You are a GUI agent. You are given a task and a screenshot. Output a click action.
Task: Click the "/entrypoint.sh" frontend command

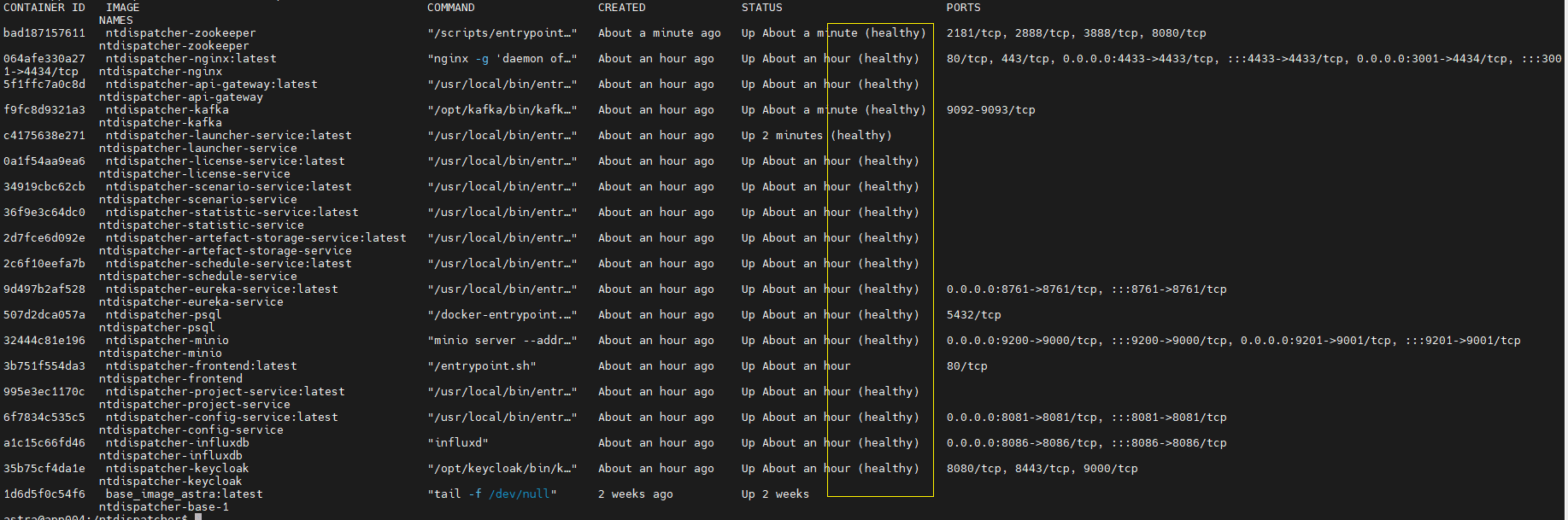point(482,366)
